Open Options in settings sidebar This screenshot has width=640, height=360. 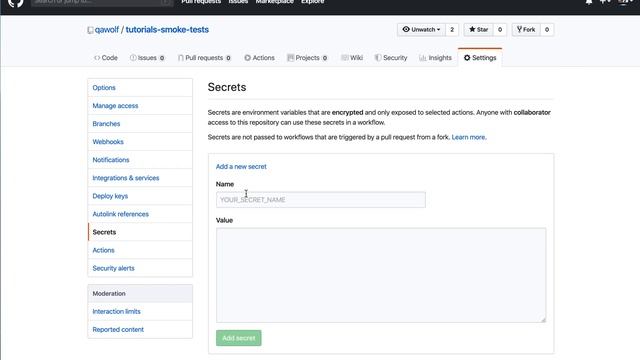click(140, 88)
